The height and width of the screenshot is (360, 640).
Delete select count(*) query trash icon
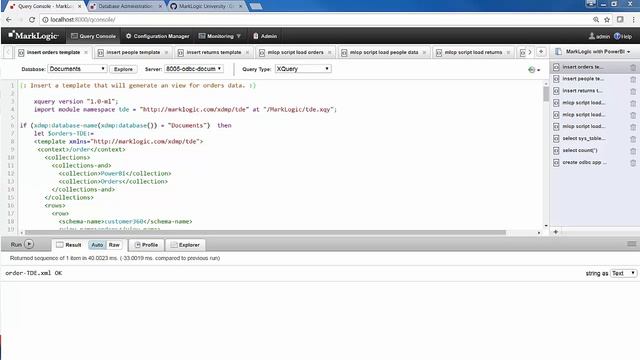point(633,151)
